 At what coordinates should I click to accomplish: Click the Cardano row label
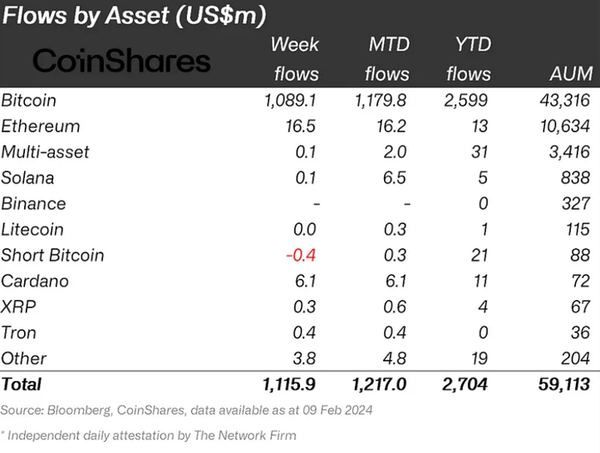point(34,281)
